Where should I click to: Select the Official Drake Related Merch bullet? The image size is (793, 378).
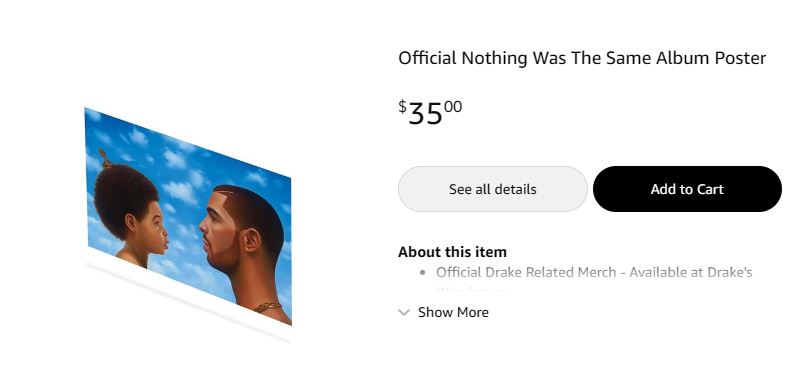point(594,272)
